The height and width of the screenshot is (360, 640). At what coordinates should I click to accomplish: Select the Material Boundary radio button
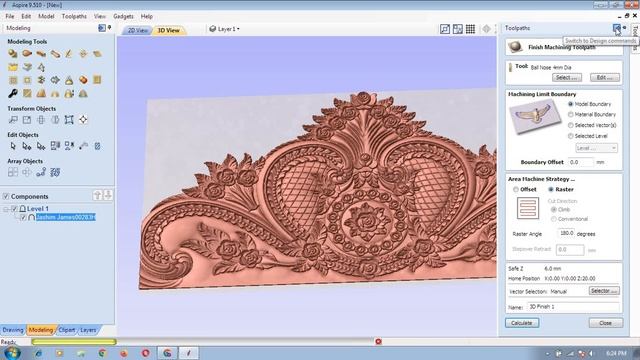click(x=571, y=115)
